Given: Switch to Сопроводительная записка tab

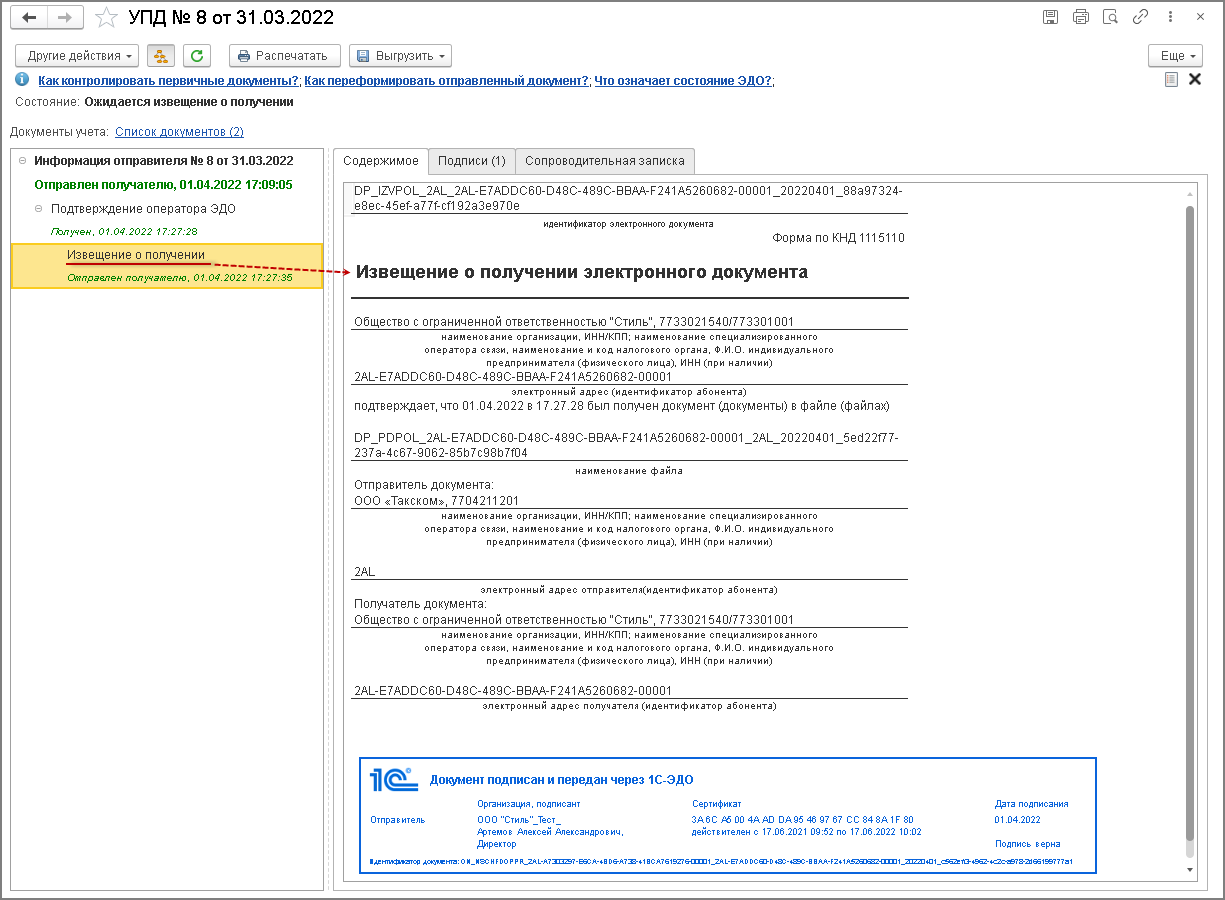Looking at the screenshot, I should click(604, 161).
